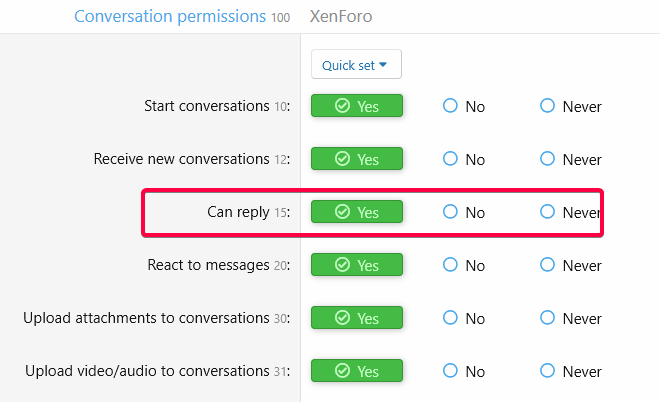This screenshot has height=402, width=660.
Task: Select Yes for Start conversations
Action: click(x=357, y=106)
